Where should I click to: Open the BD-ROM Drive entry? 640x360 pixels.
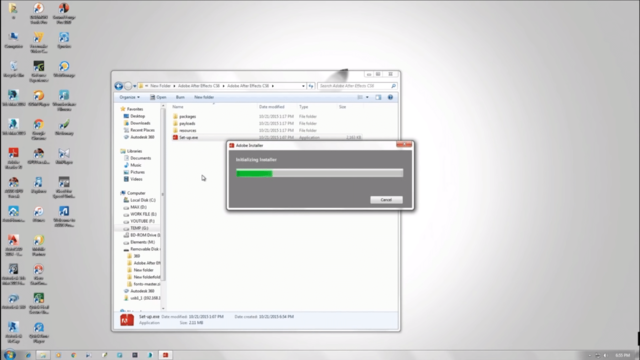pos(144,235)
